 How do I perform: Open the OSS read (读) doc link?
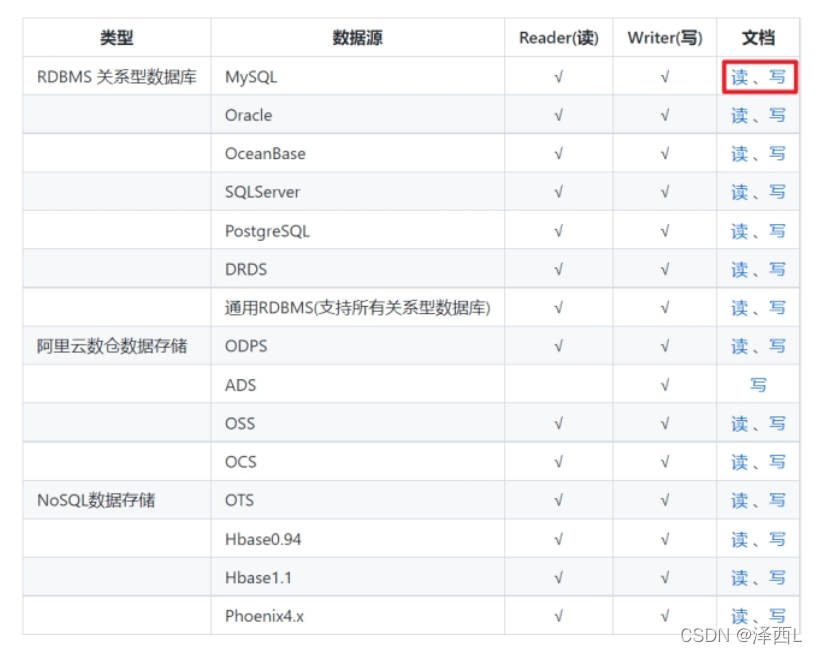pyautogui.click(x=739, y=424)
